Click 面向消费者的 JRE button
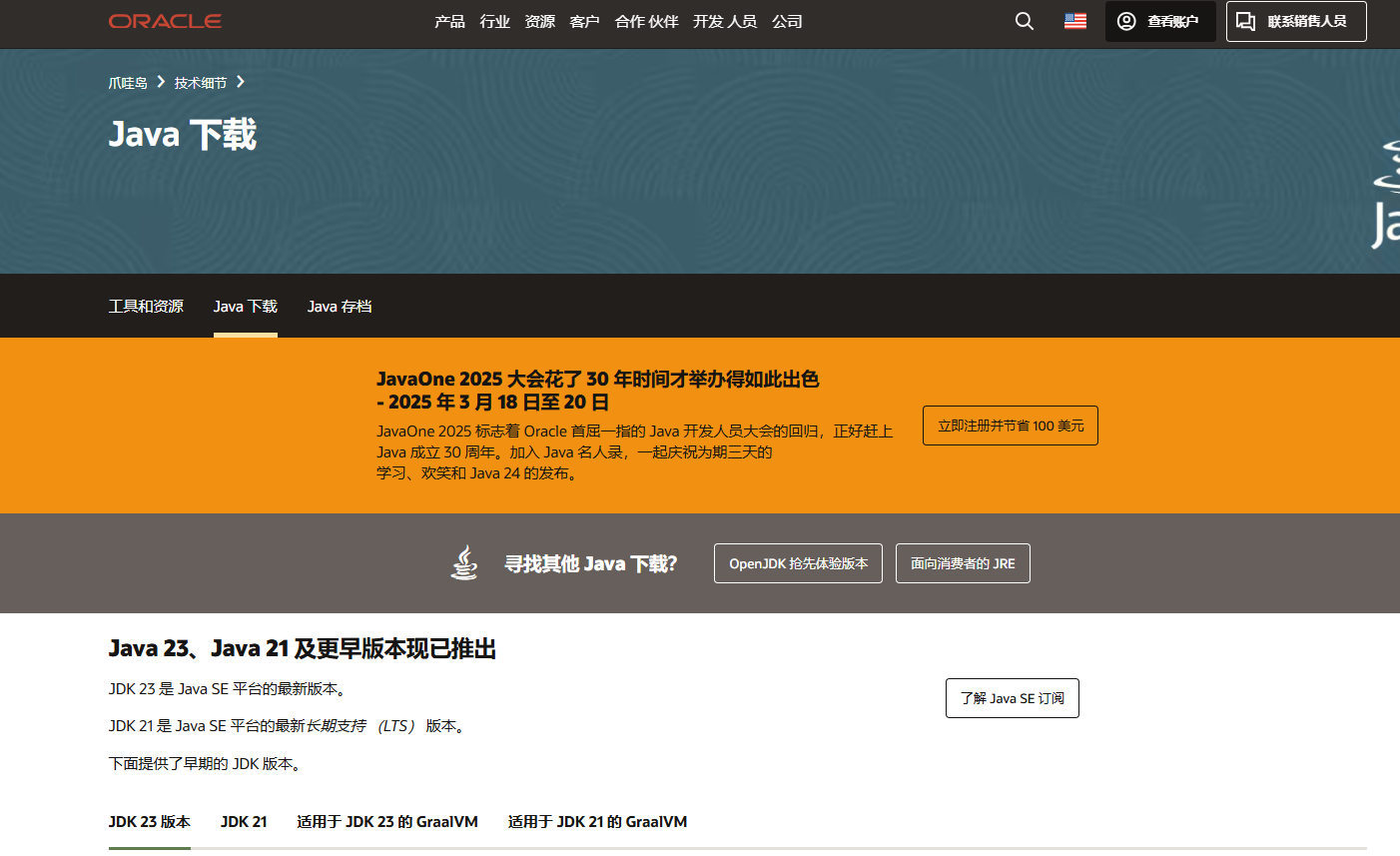This screenshot has width=1400, height=856. point(963,563)
